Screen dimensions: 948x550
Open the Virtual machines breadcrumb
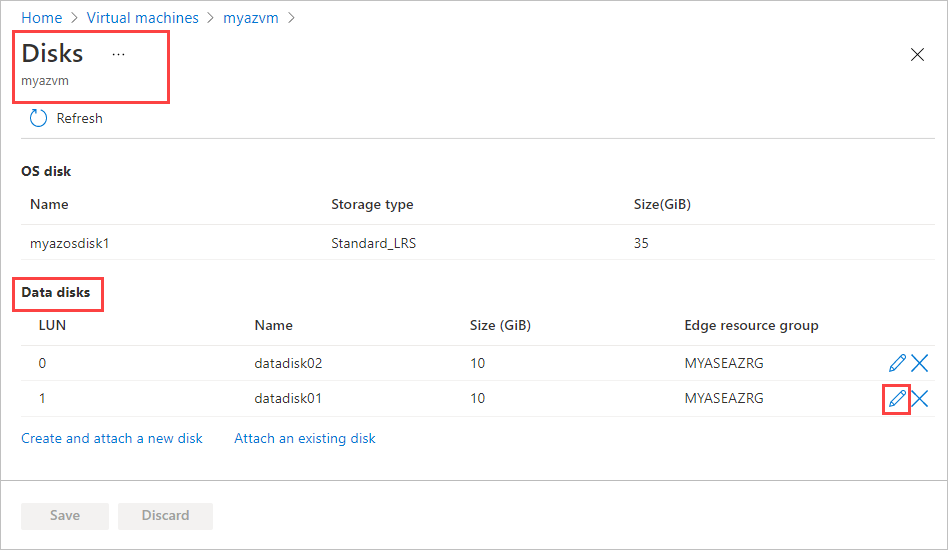pos(143,18)
